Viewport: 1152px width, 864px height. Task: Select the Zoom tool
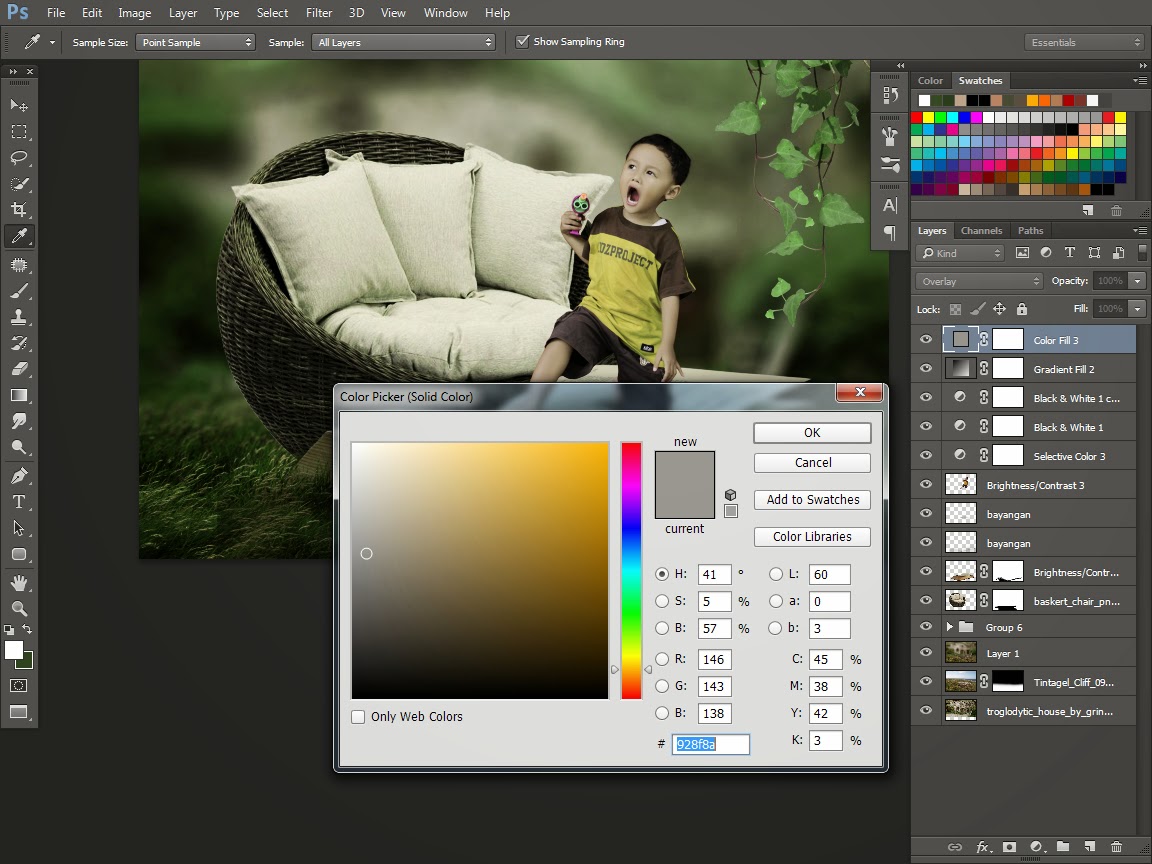click(19, 608)
